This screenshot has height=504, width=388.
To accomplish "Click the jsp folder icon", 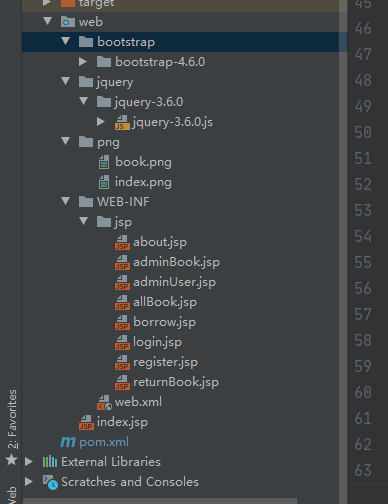I will (x=104, y=222).
